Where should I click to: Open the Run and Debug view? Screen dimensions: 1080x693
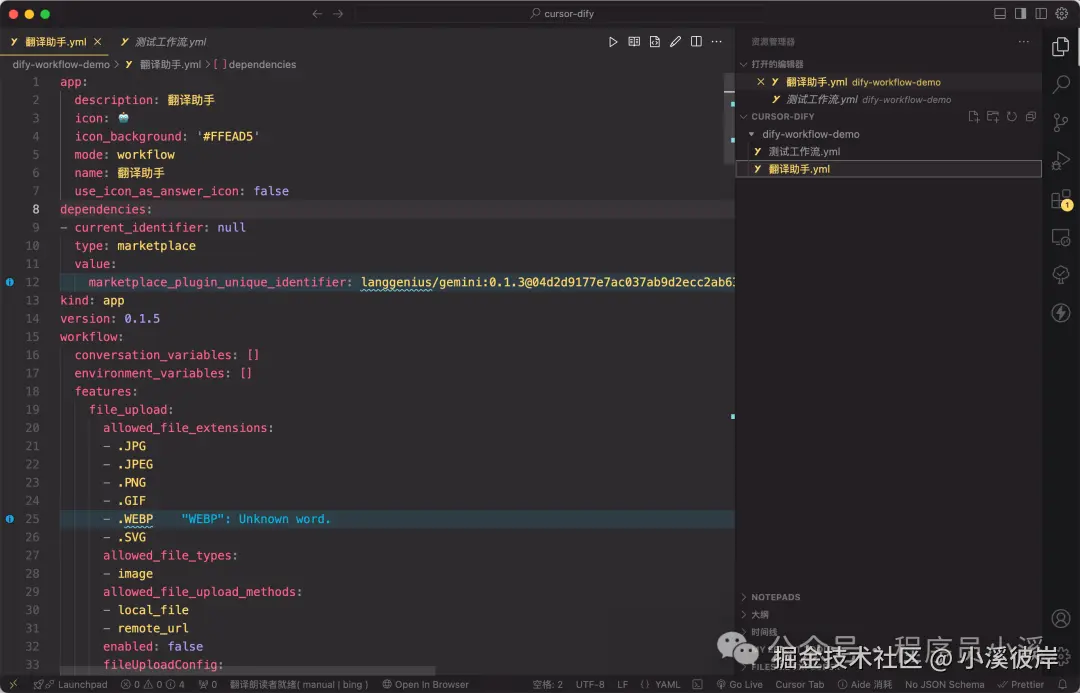(x=1061, y=161)
